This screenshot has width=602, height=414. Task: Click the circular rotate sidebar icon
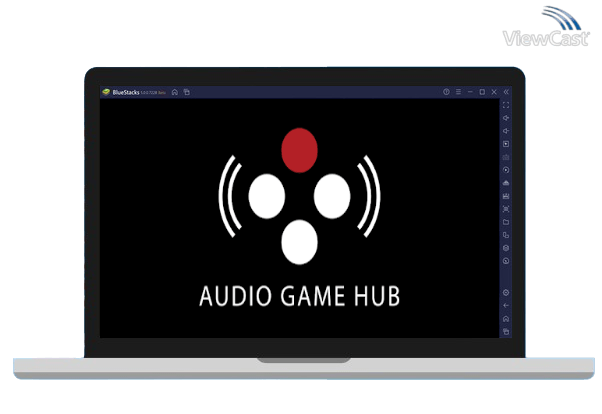point(506,261)
